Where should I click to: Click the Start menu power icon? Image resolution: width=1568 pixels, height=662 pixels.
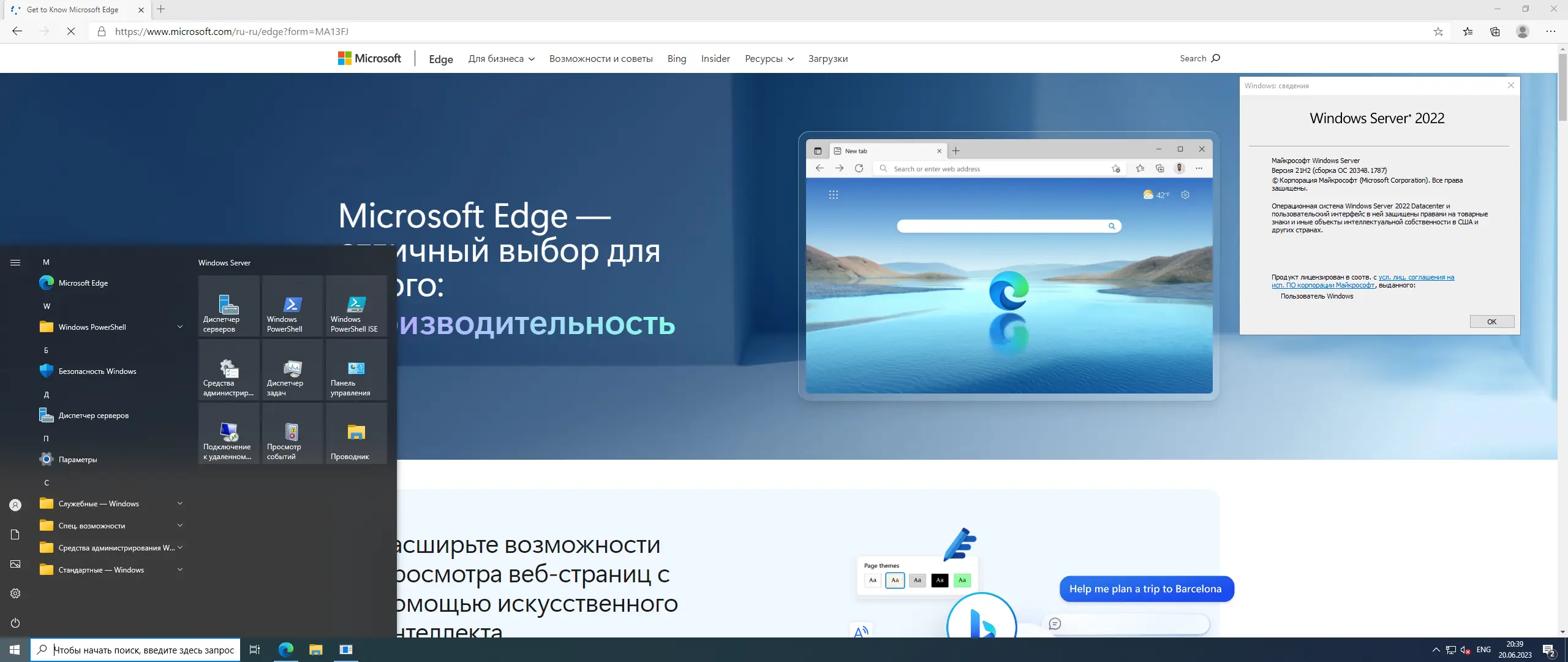[x=15, y=623]
